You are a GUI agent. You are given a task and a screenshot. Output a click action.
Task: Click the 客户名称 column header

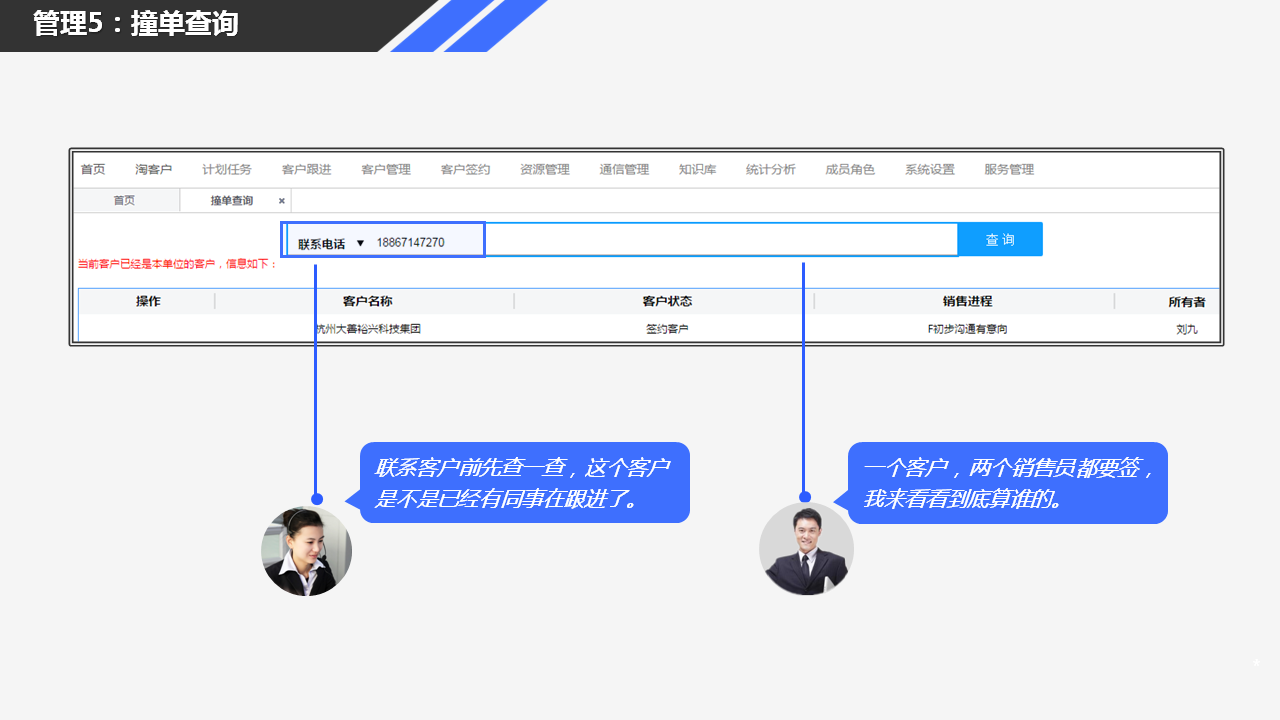click(x=367, y=301)
